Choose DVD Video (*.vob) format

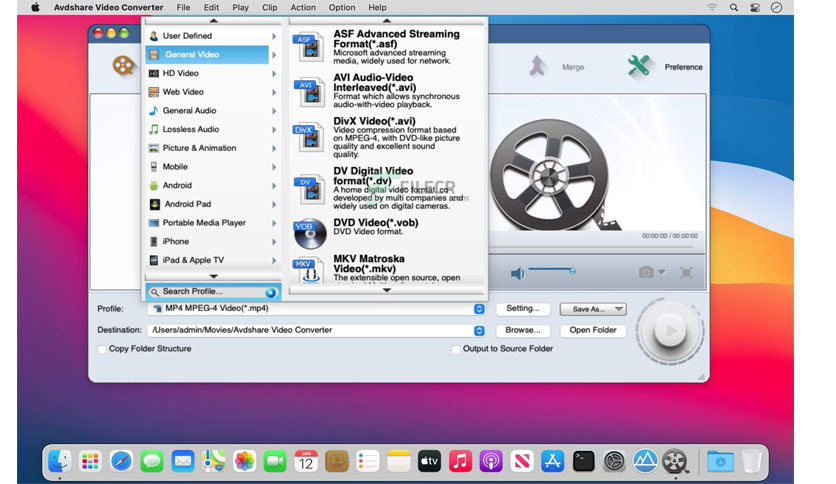pos(387,233)
